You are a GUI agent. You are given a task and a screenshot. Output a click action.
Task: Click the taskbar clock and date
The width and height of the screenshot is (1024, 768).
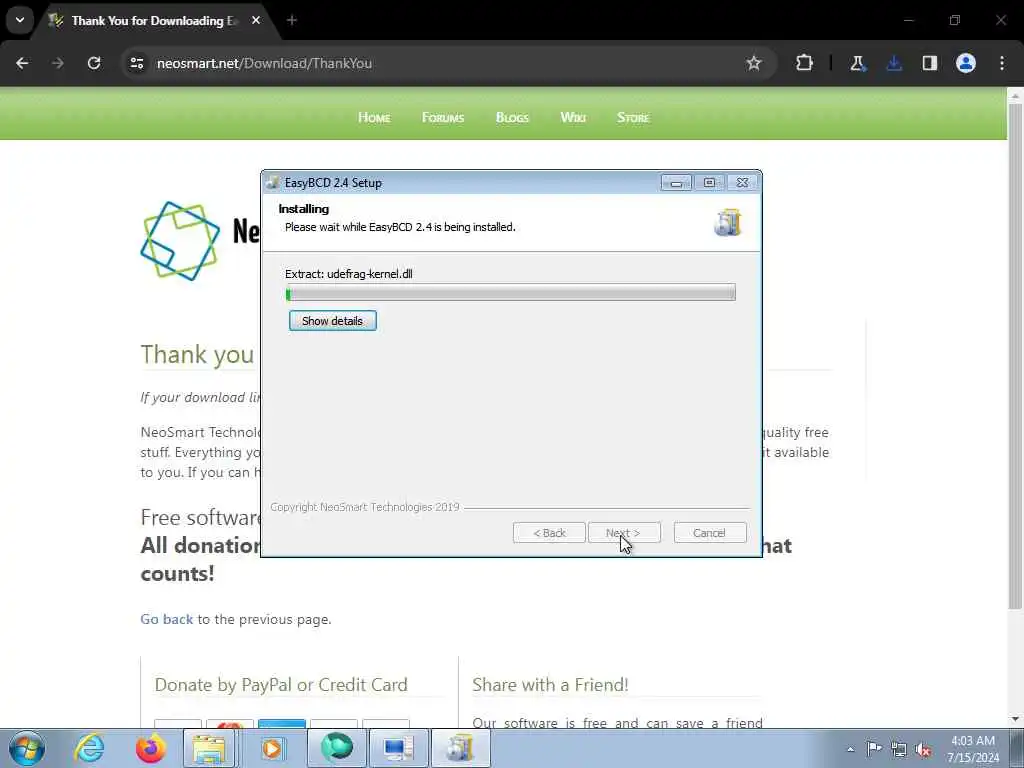(973, 749)
